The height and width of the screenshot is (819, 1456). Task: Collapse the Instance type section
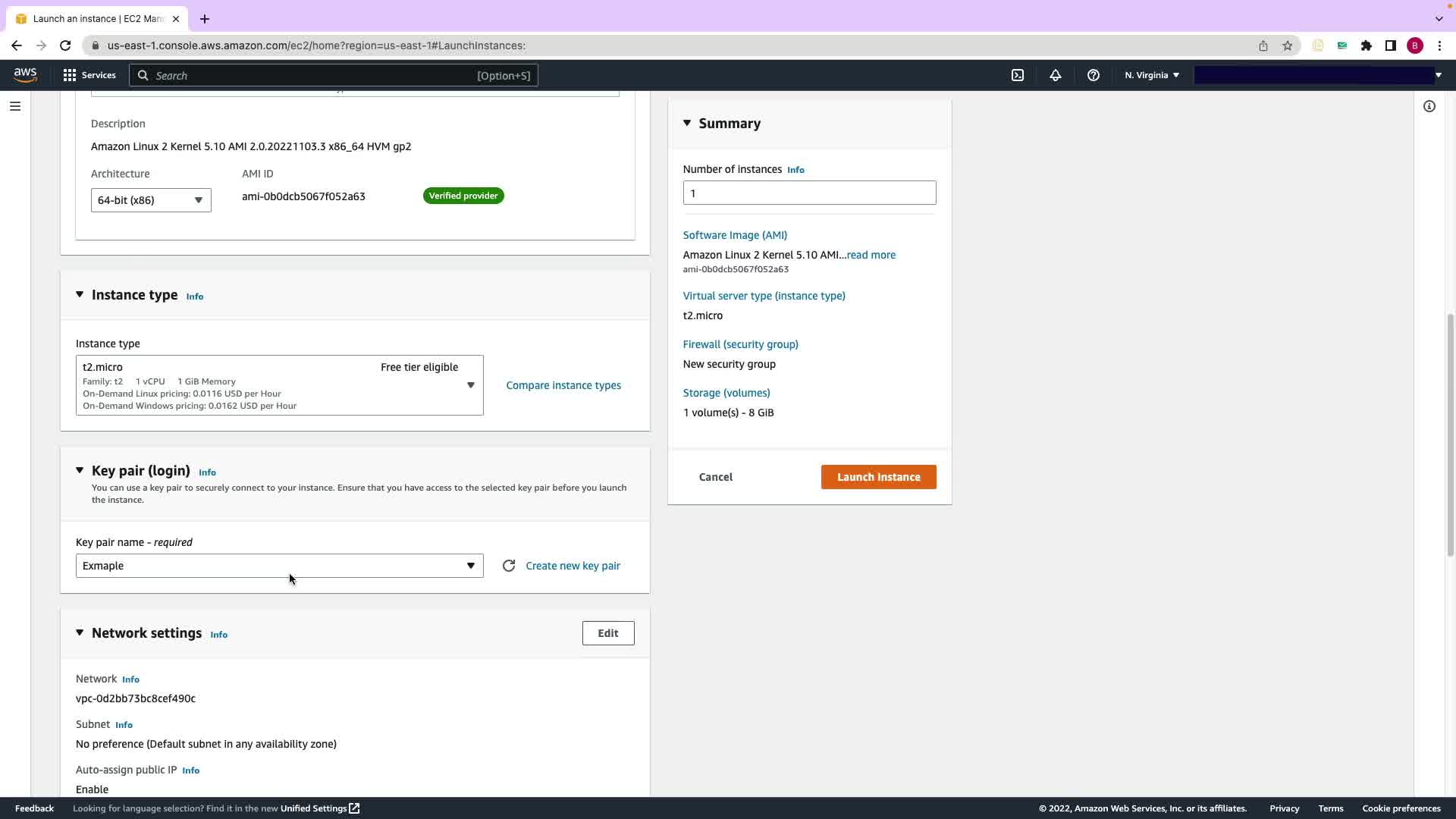click(x=80, y=294)
